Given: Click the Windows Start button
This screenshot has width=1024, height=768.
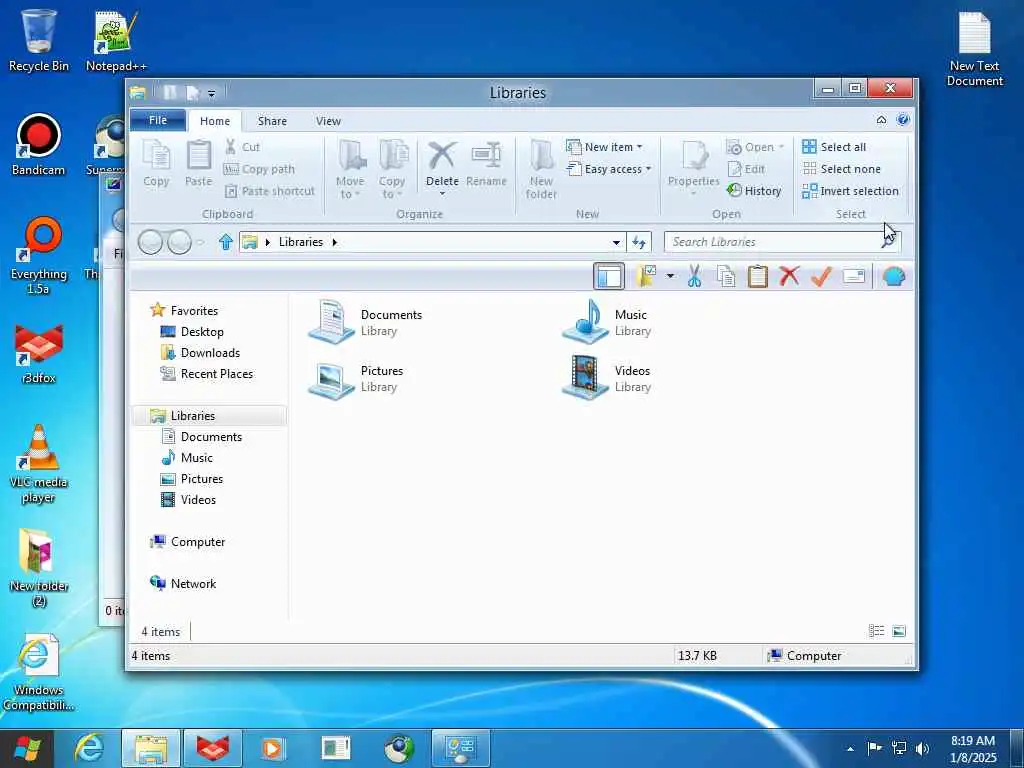Looking at the screenshot, I should 27,748.
